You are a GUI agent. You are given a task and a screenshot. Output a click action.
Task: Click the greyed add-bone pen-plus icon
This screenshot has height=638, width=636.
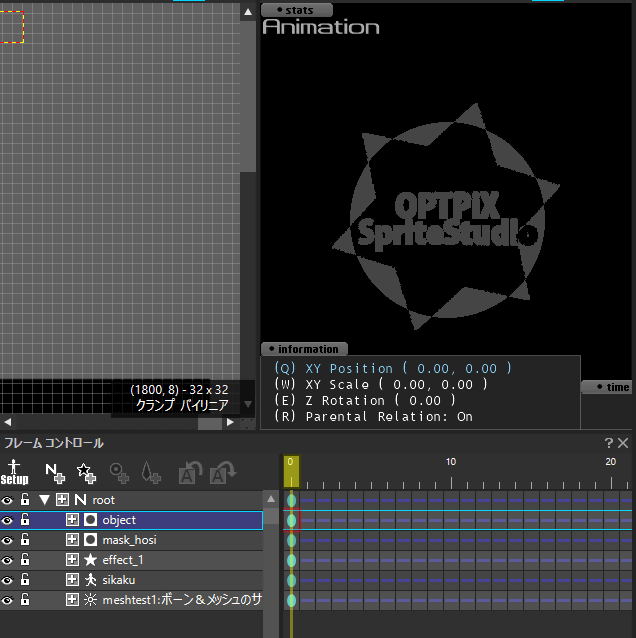tap(151, 473)
